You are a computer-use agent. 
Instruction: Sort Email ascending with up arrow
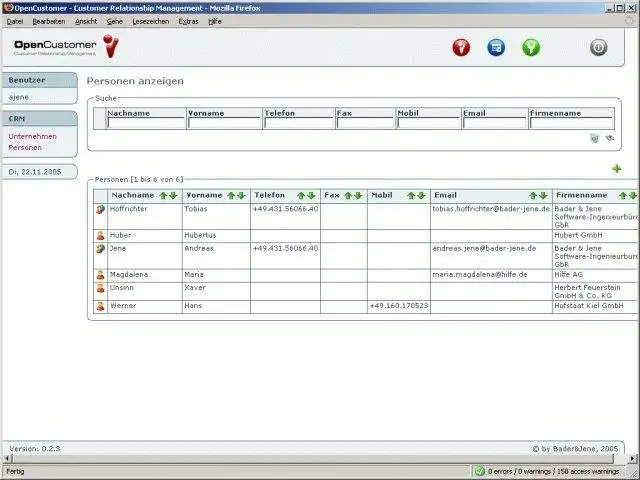point(533,196)
